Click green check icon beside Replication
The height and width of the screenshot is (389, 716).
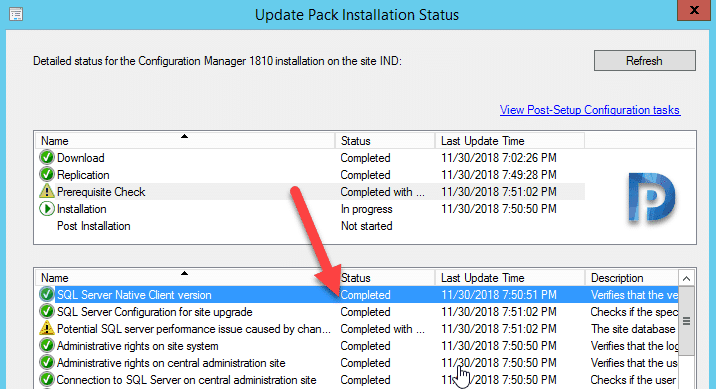pos(47,174)
